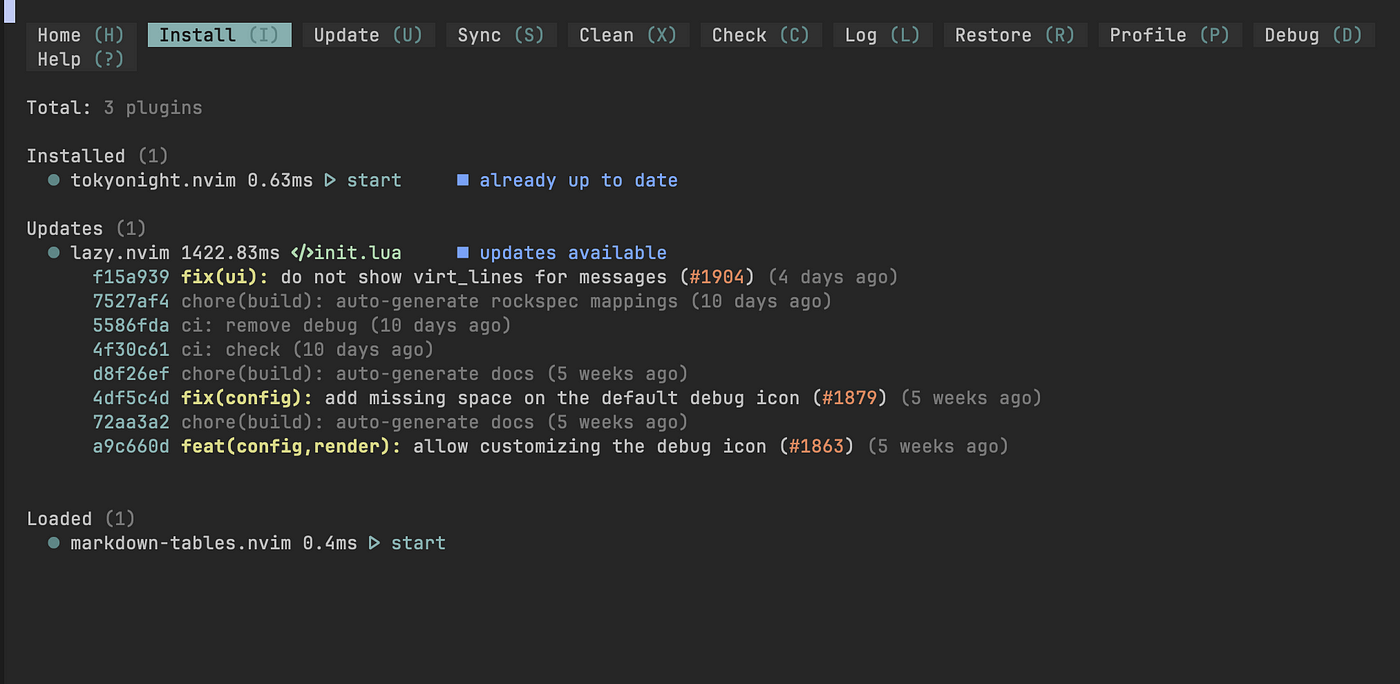Click the 'Total: 3 plugins' line
Image resolution: width=1400 pixels, height=684 pixels.
[114, 108]
